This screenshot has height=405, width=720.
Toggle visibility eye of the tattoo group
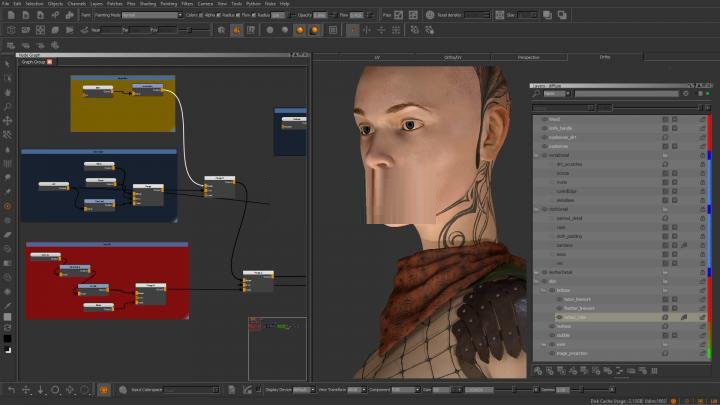(552, 290)
